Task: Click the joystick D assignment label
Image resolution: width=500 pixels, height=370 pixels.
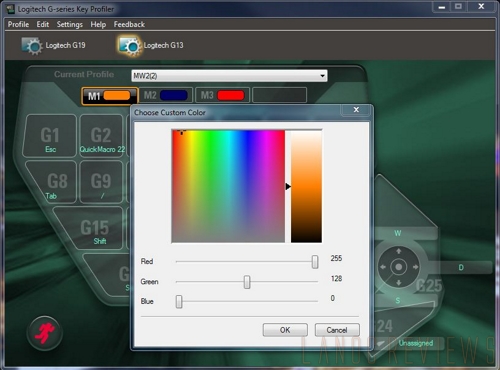Action: [x=461, y=267]
